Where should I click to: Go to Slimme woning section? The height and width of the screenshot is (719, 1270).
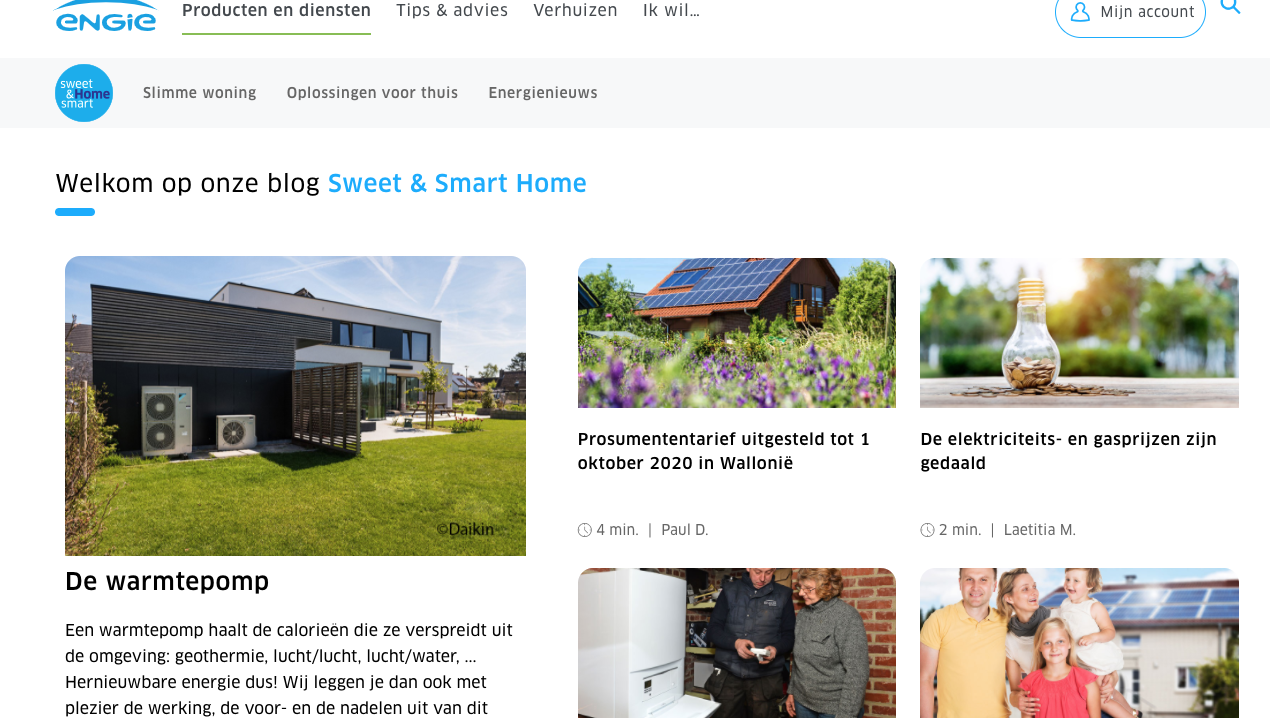200,93
